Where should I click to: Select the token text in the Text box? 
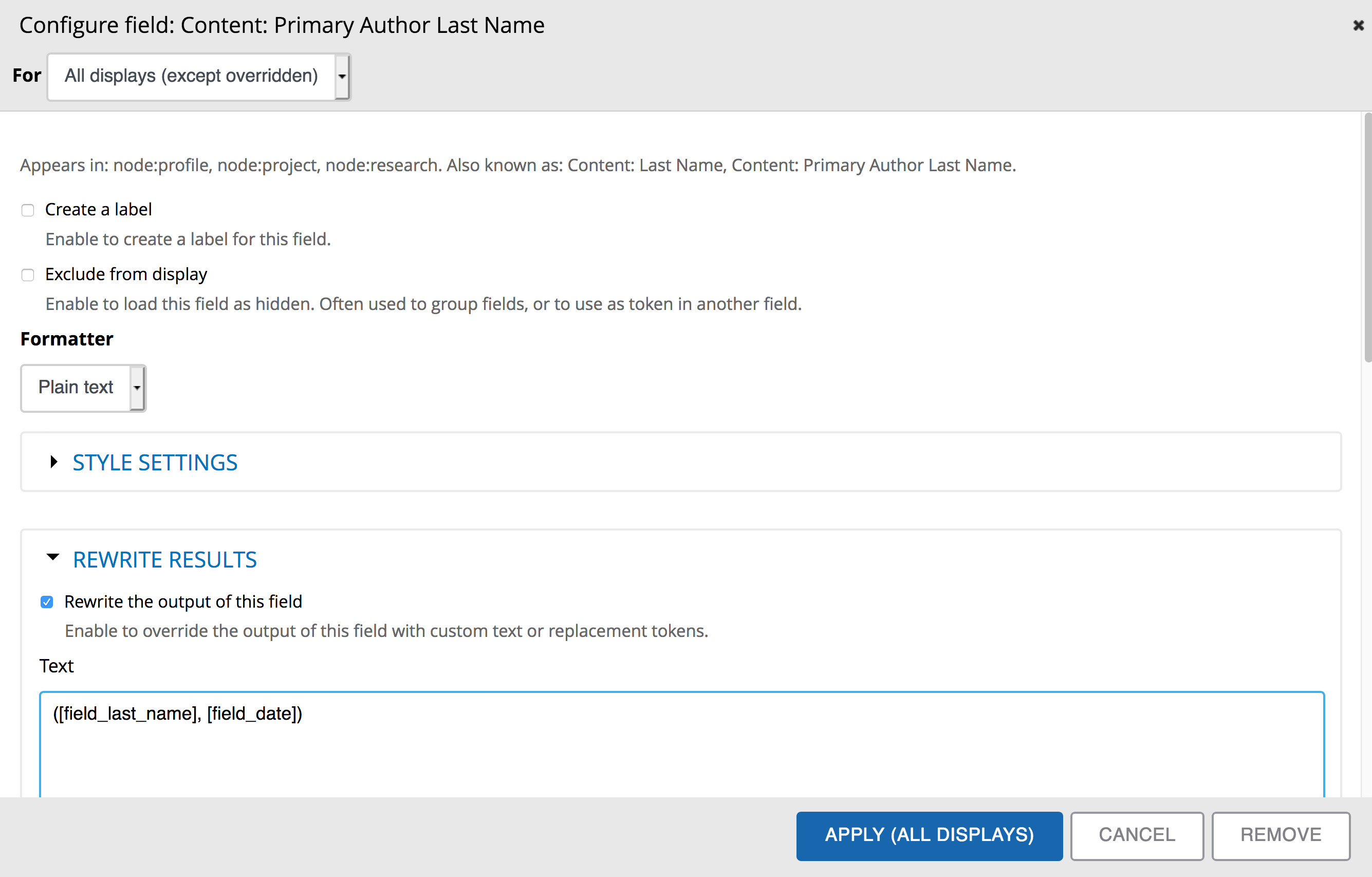178,713
